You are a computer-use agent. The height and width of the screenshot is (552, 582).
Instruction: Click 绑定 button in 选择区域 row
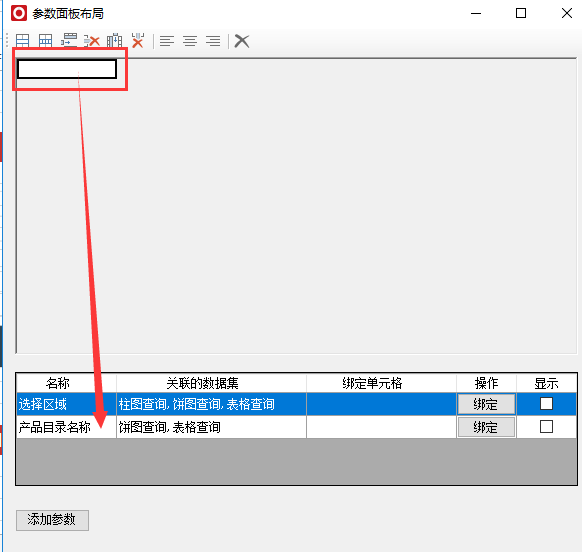click(x=486, y=404)
